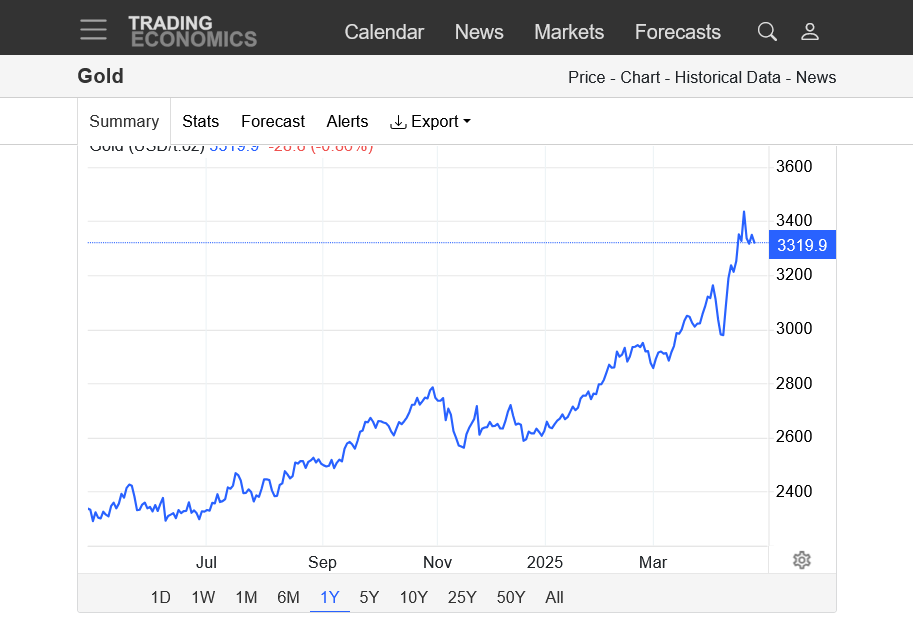Image resolution: width=913 pixels, height=618 pixels.
Task: Open the hamburger navigation menu
Action: pos(93,30)
